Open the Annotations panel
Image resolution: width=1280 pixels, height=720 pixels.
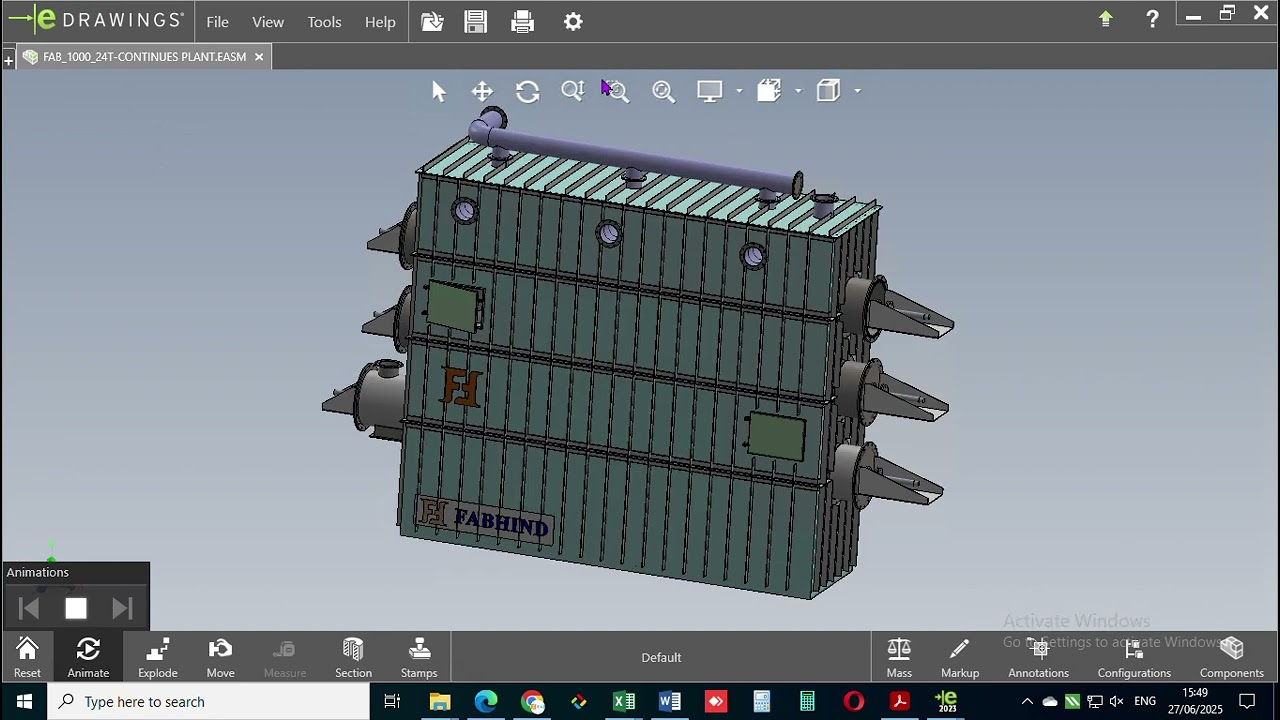1038,657
